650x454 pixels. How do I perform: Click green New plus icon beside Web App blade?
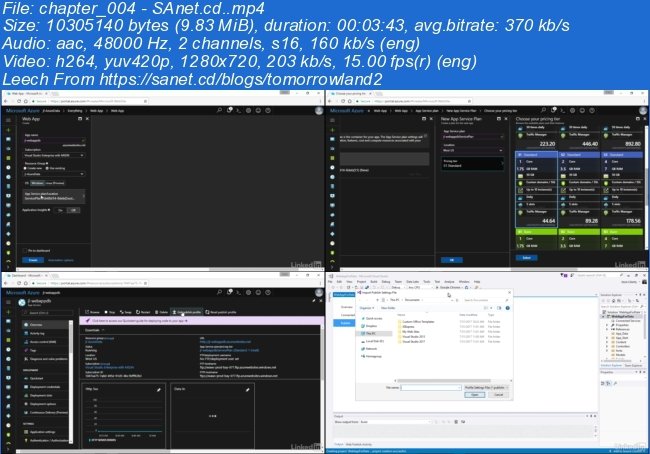tap(8, 130)
